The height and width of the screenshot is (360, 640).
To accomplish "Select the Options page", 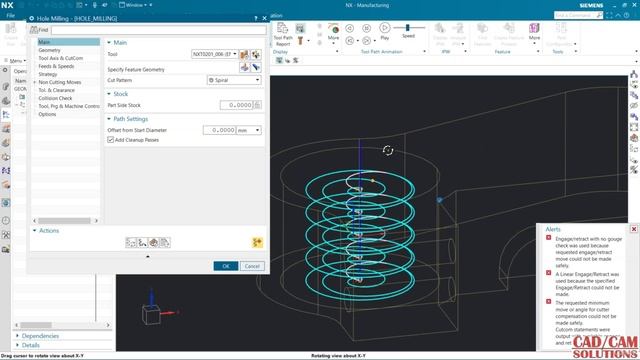I will [x=47, y=114].
